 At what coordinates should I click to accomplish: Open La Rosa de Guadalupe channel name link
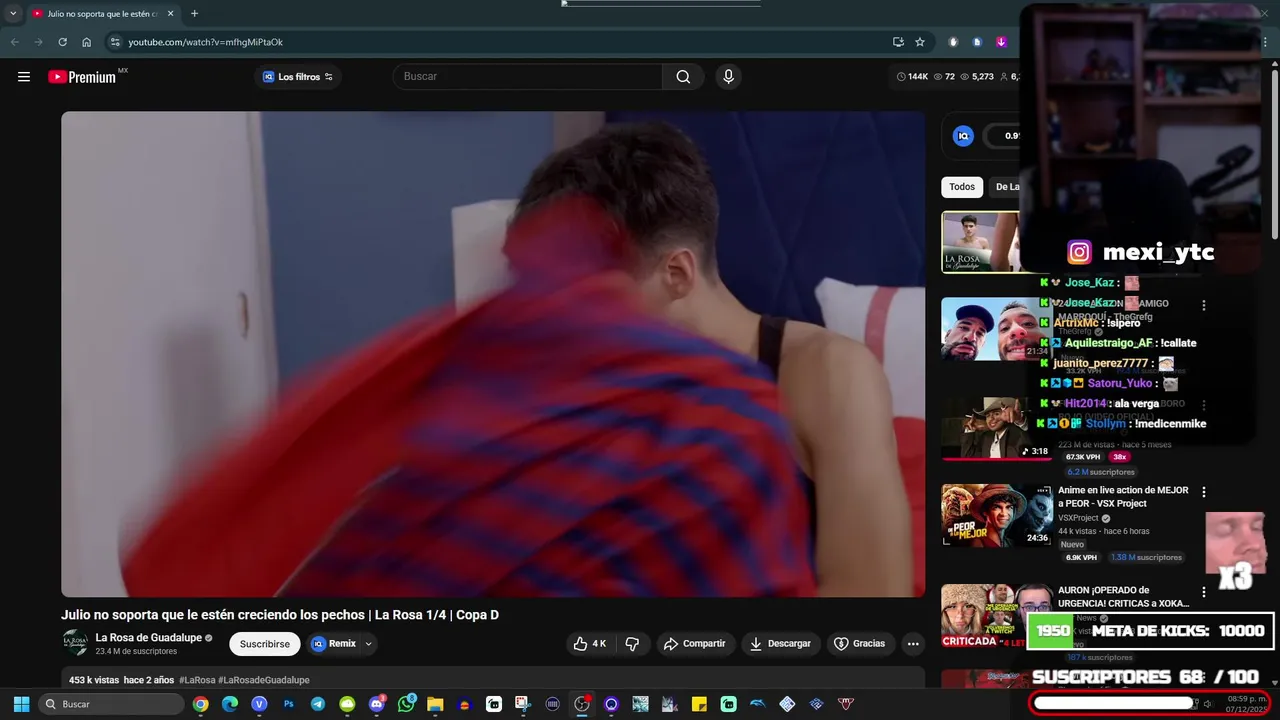point(149,638)
